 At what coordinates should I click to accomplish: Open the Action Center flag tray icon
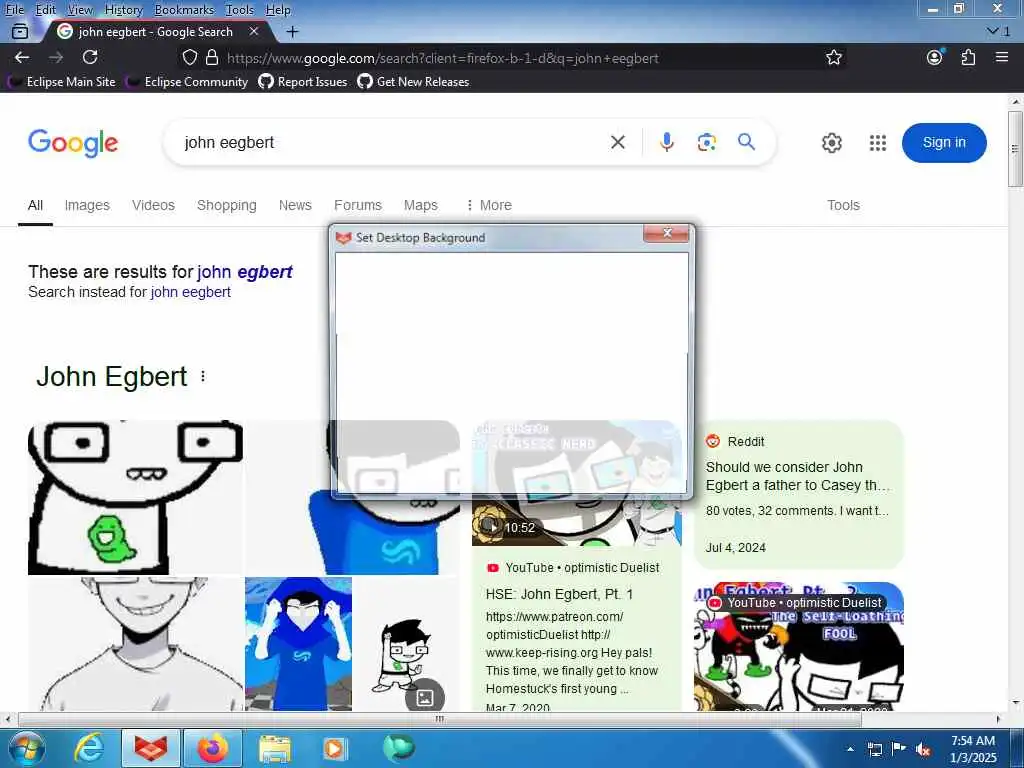[x=899, y=748]
